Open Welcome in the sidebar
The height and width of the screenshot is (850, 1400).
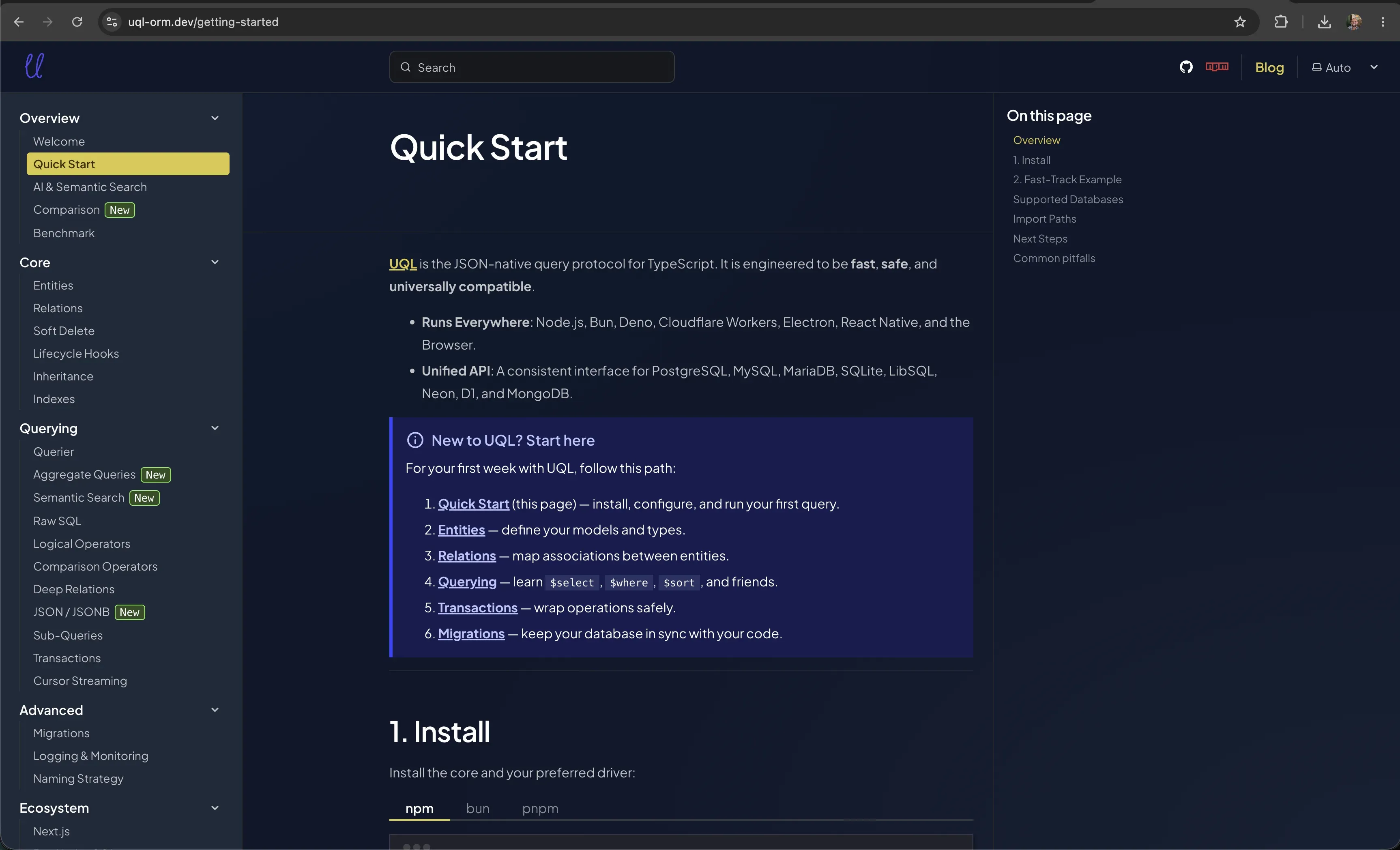click(x=59, y=142)
